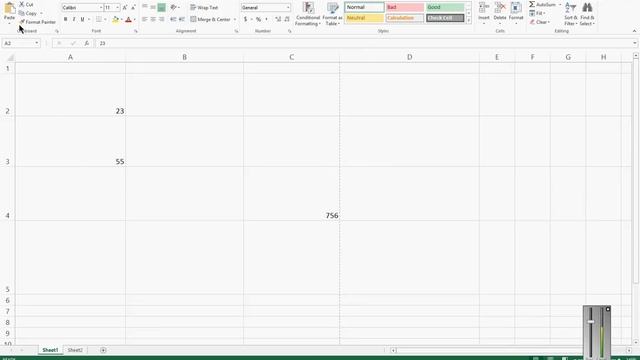Decrease the font size

pos(133,8)
